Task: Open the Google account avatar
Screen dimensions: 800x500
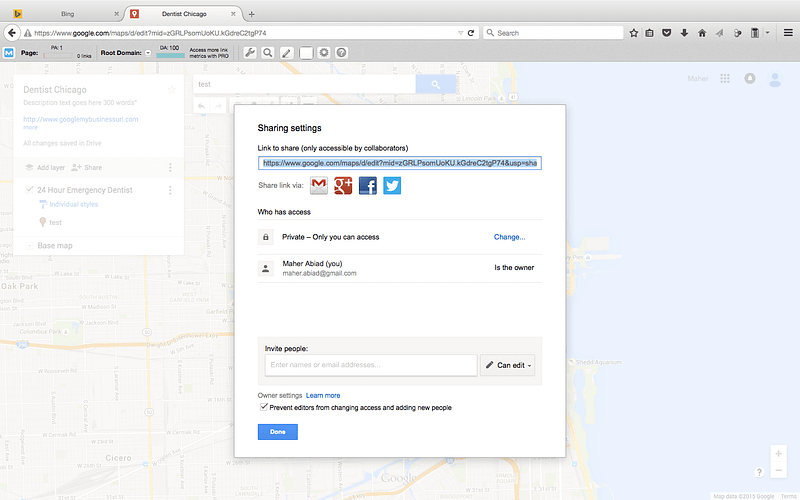Action: click(775, 79)
